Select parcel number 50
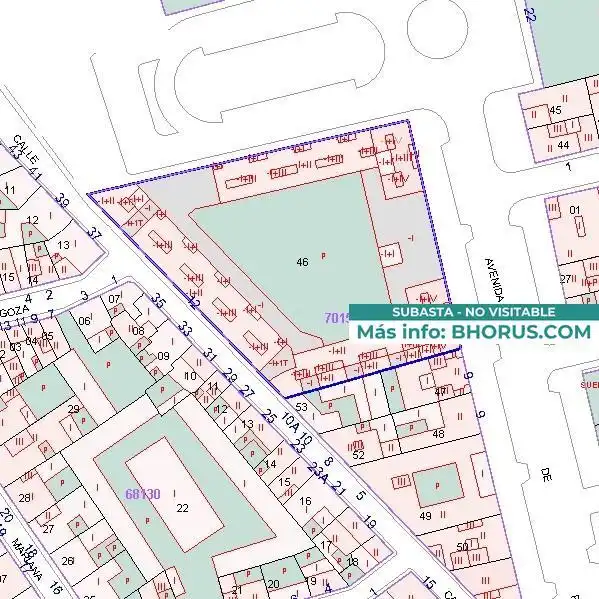This screenshot has width=599, height=599. pos(462,547)
